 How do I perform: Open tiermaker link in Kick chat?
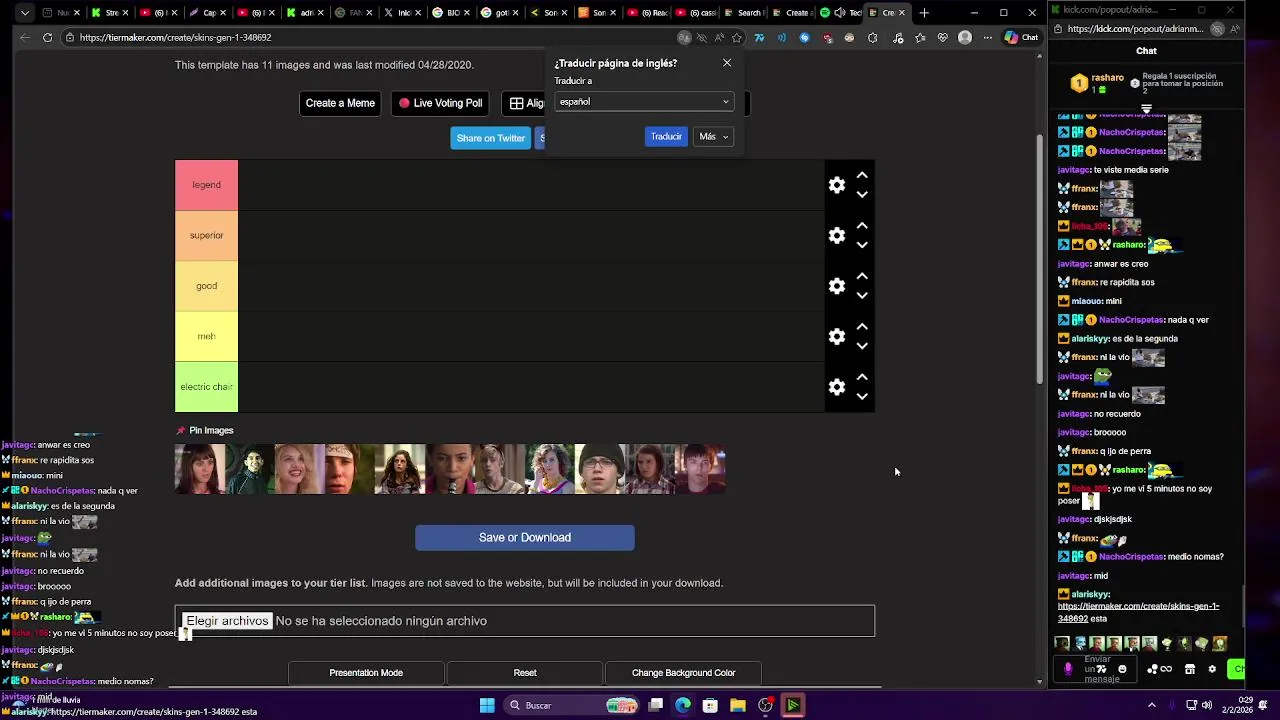tap(1138, 612)
